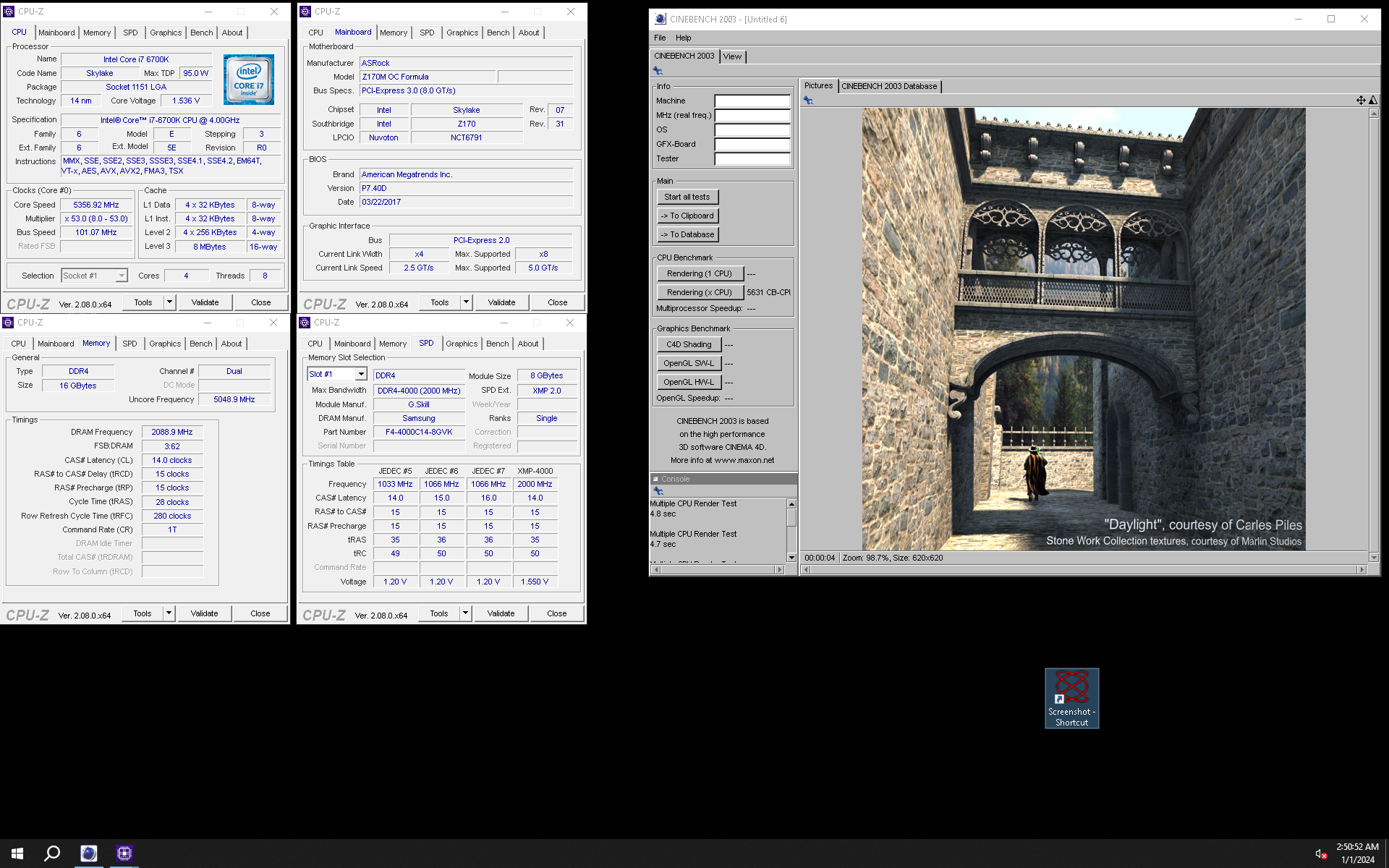Click picture vertical scrollbar down arrow

1374,557
